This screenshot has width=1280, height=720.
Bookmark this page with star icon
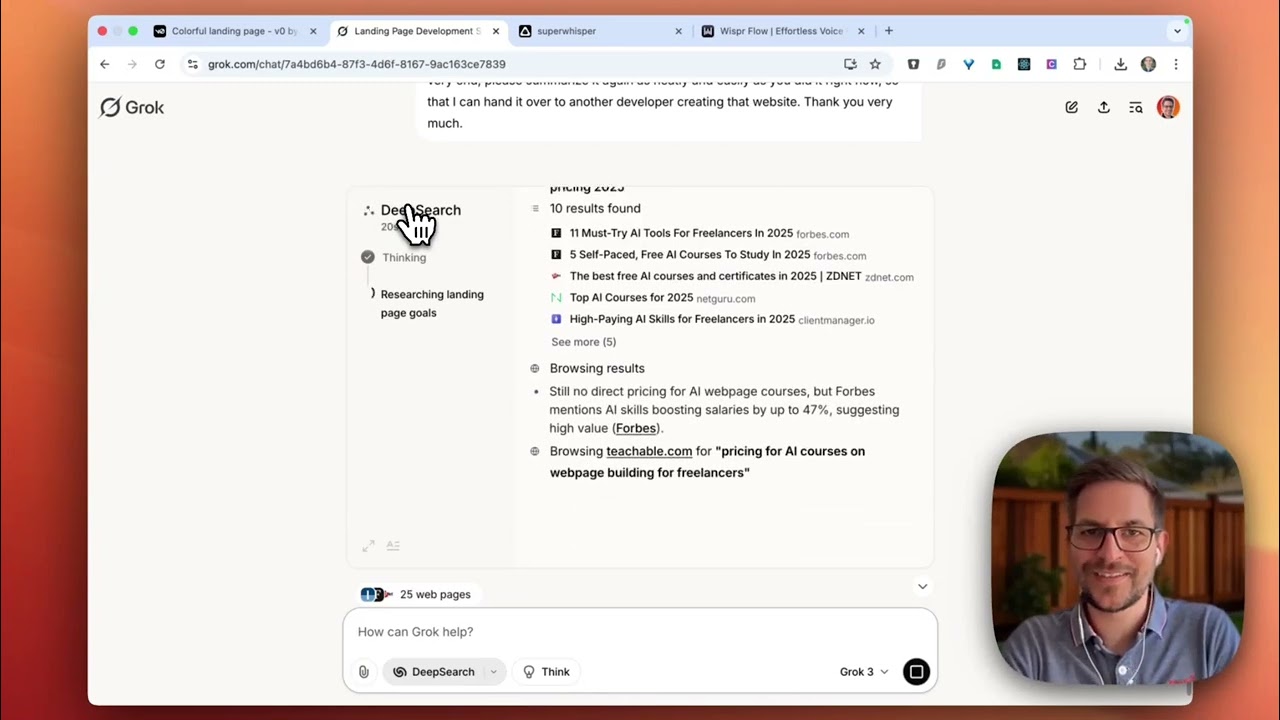coord(875,64)
